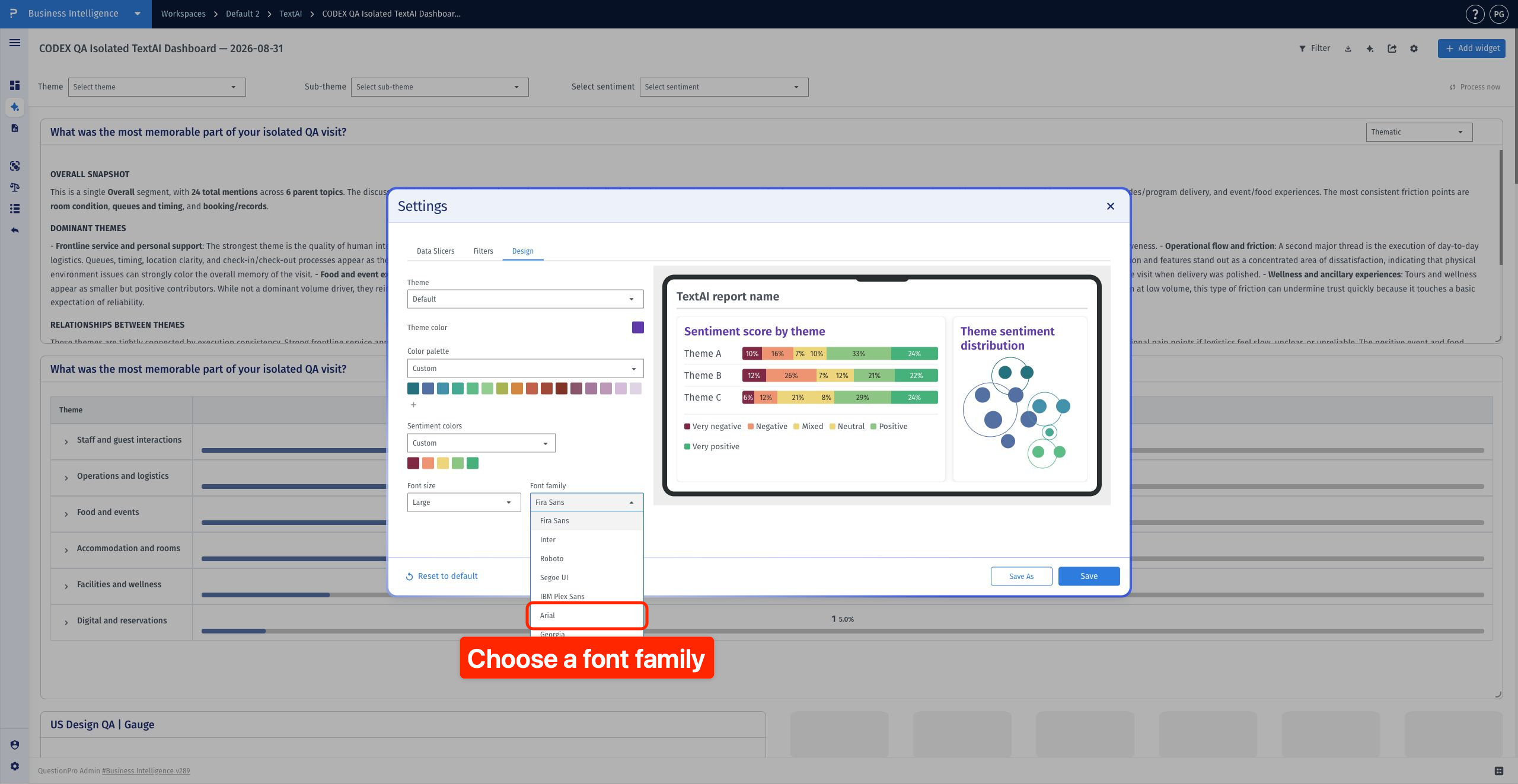Viewport: 1518px width, 784px height.
Task: Pick IBM Plex Sans font option
Action: 586,597
